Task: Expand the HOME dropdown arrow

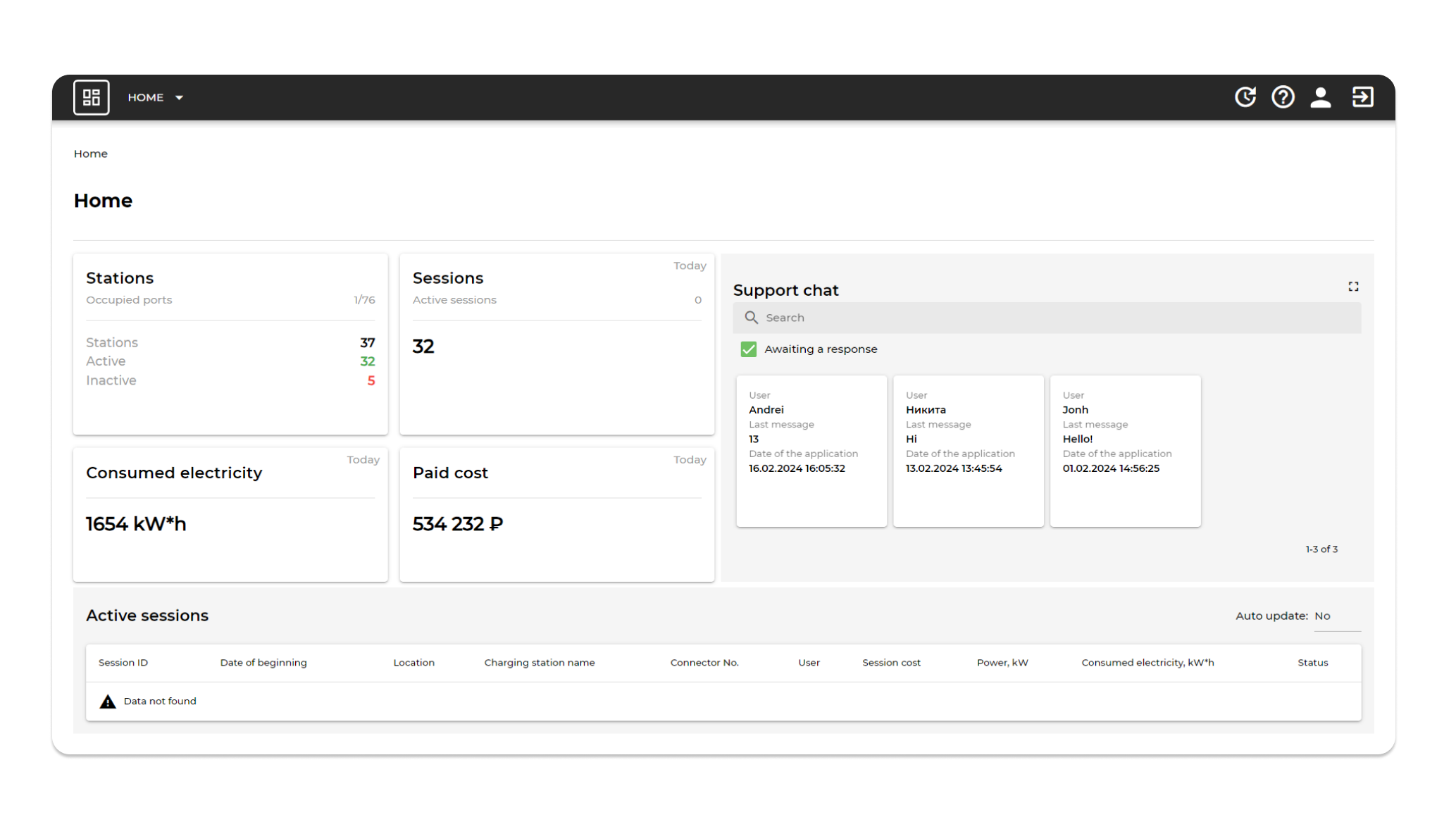Action: (x=179, y=98)
